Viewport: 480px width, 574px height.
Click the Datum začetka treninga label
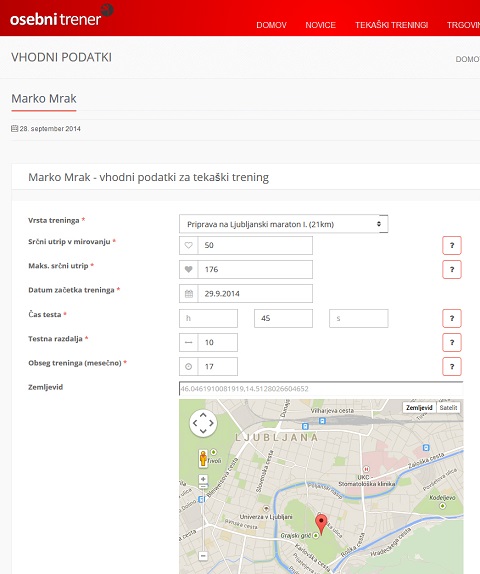(71, 290)
